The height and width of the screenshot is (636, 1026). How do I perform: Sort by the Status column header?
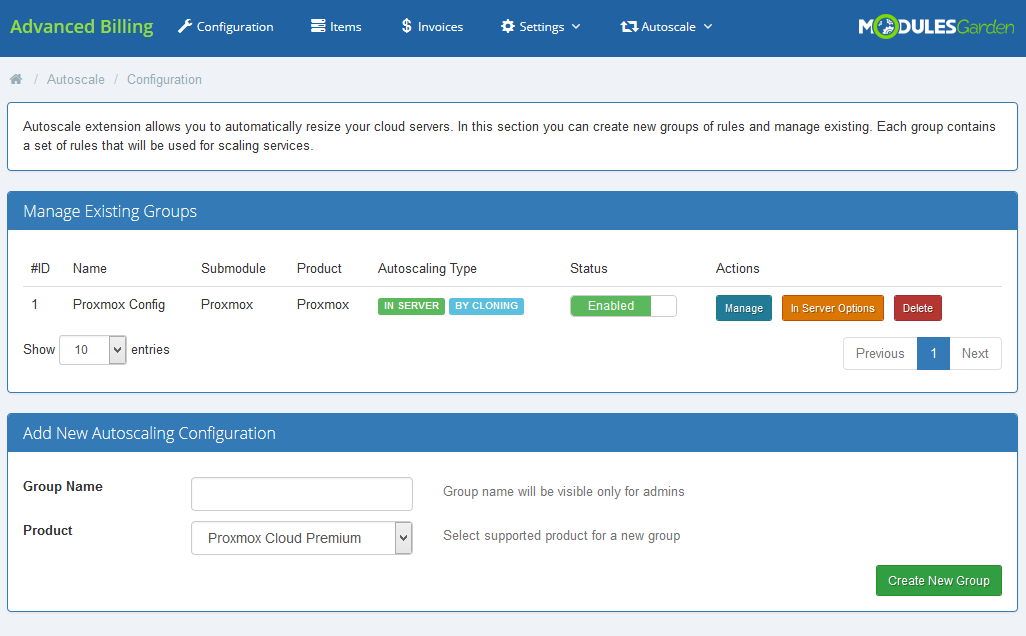tap(589, 268)
